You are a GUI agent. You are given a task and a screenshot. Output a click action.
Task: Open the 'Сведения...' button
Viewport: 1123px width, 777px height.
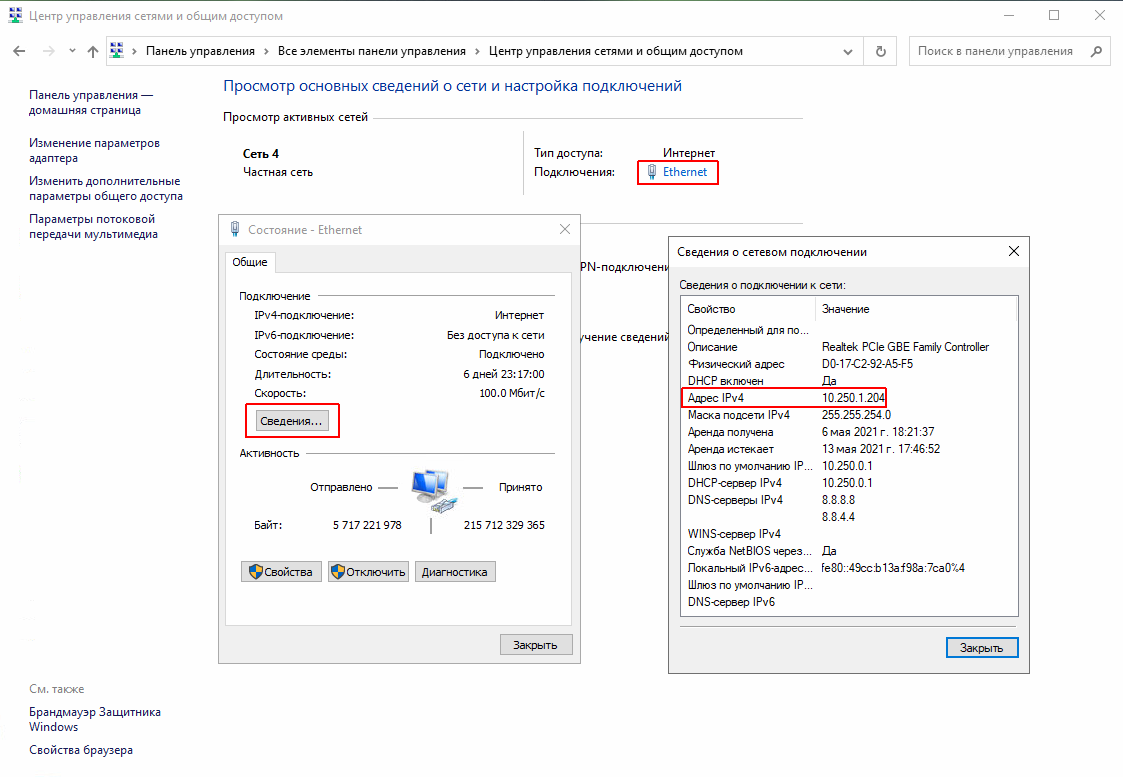click(291, 421)
